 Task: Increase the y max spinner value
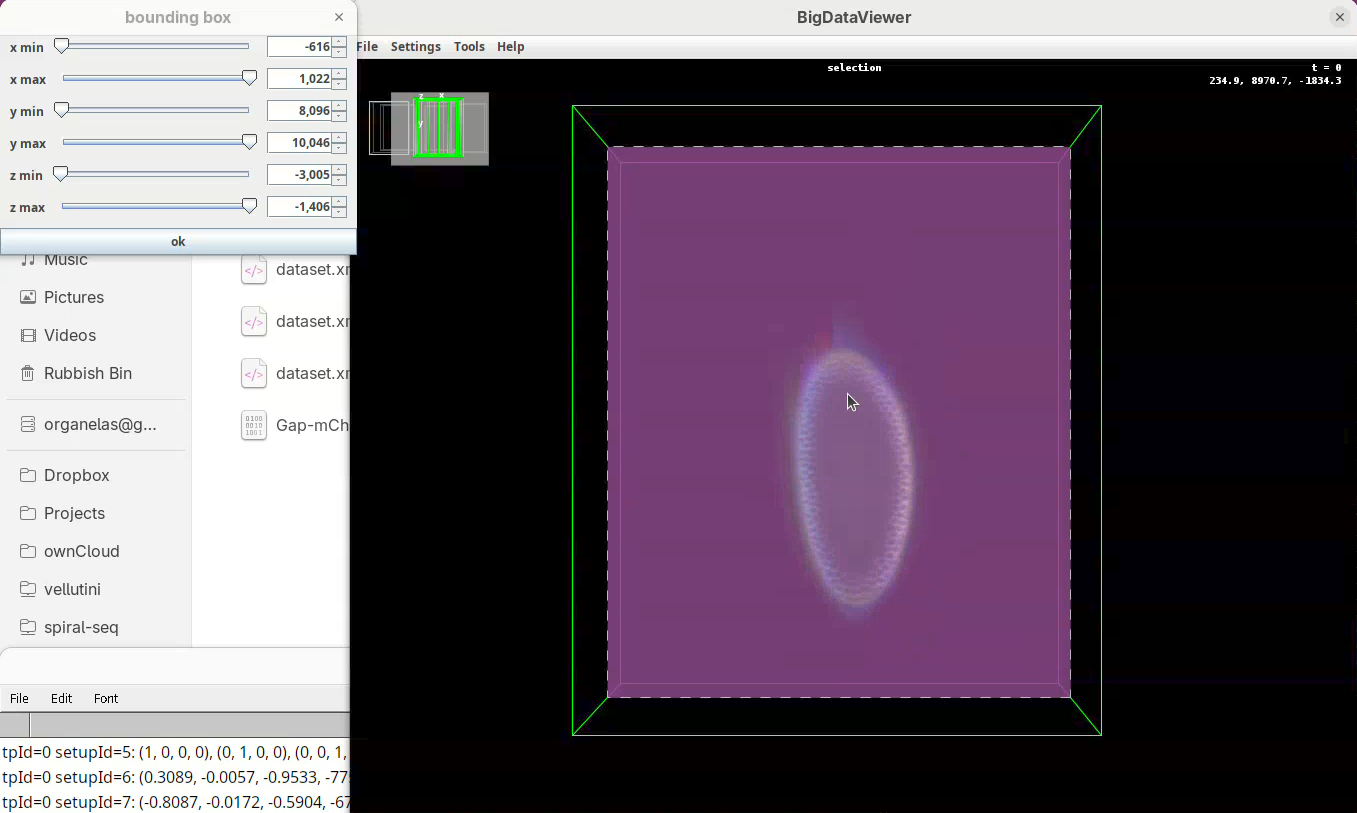(340, 138)
